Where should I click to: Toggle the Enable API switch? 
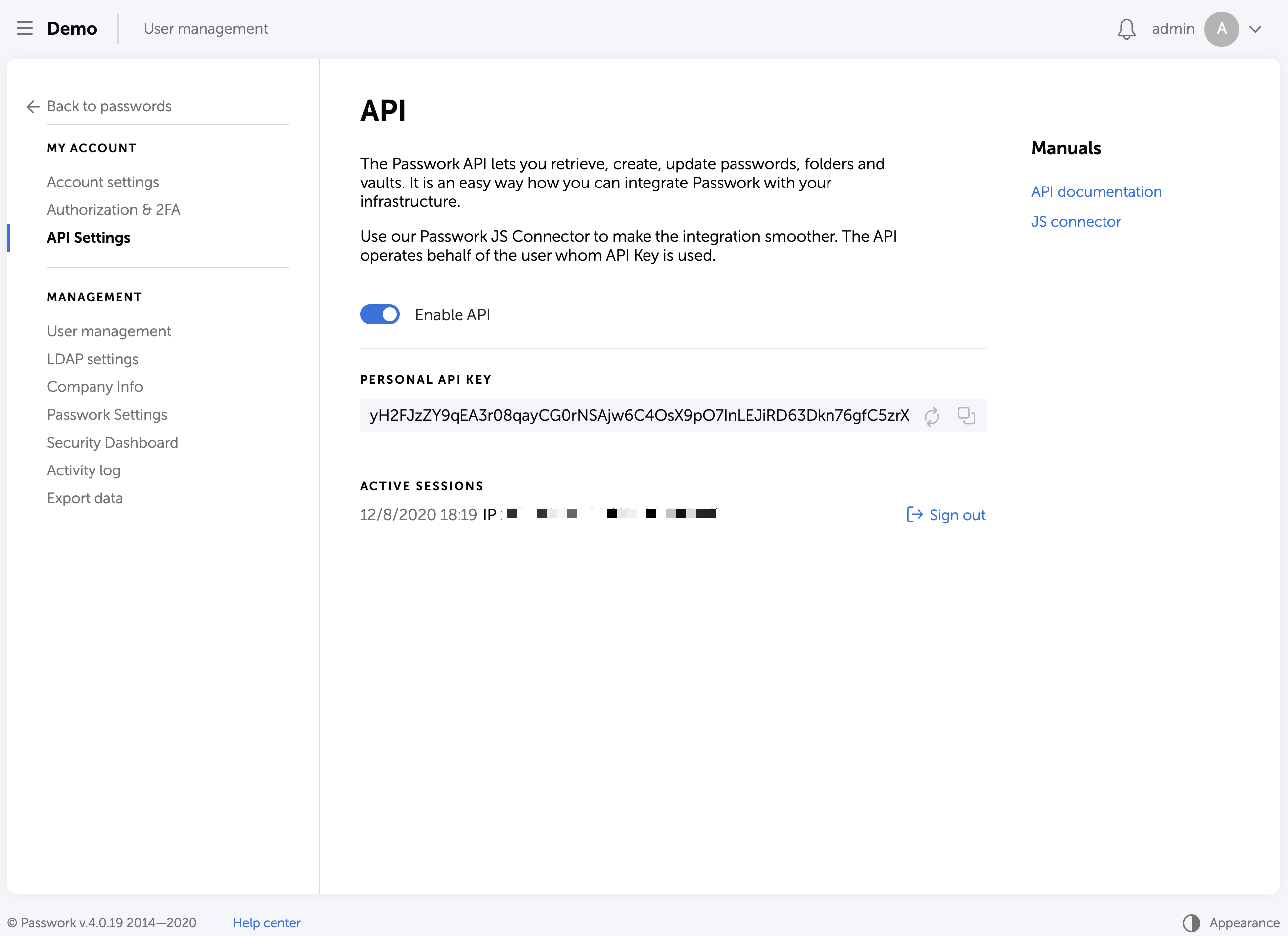tap(380, 315)
